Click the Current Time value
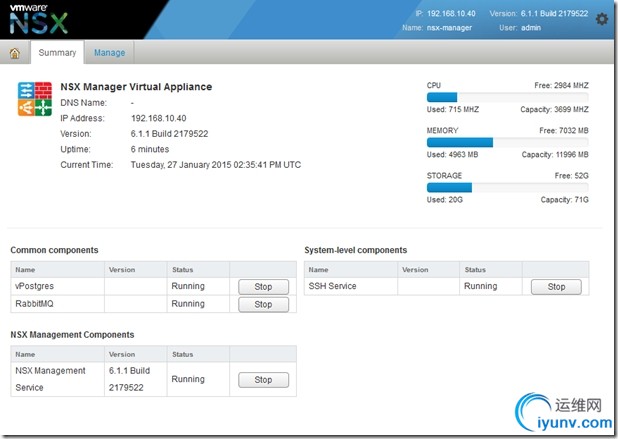Image resolution: width=618 pixels, height=439 pixels. [215, 164]
